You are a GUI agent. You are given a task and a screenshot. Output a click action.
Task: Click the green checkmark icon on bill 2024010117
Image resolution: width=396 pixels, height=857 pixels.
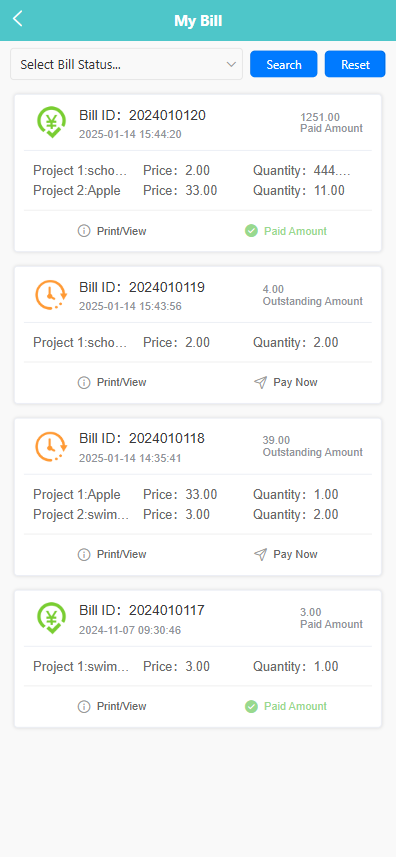click(x=251, y=706)
